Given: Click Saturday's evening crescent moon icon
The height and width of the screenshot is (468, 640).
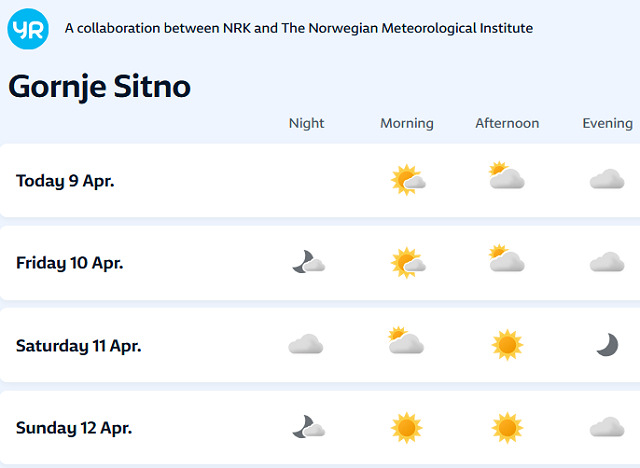Looking at the screenshot, I should coord(607,345).
